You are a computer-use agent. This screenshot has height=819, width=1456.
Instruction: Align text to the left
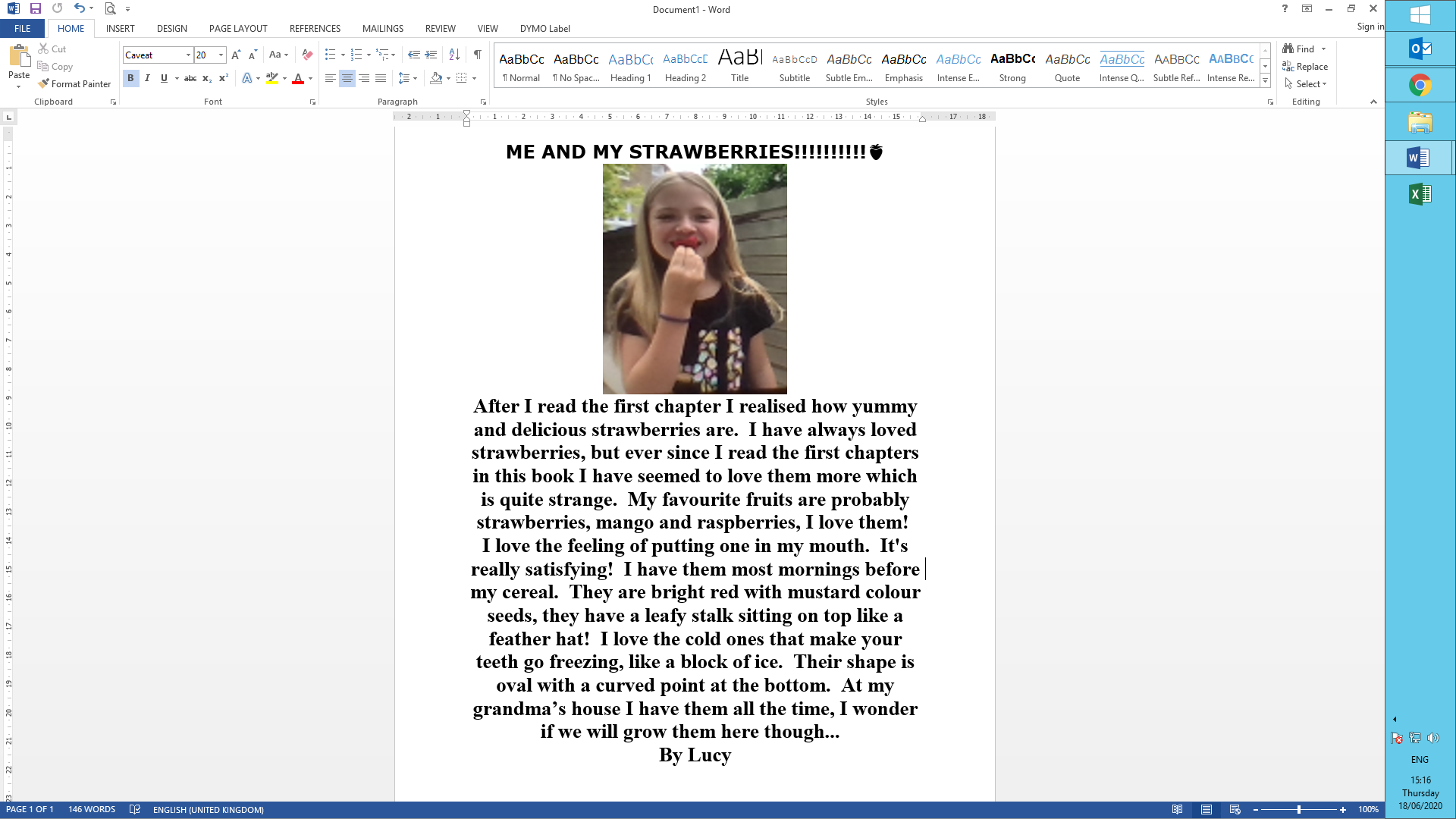[331, 78]
